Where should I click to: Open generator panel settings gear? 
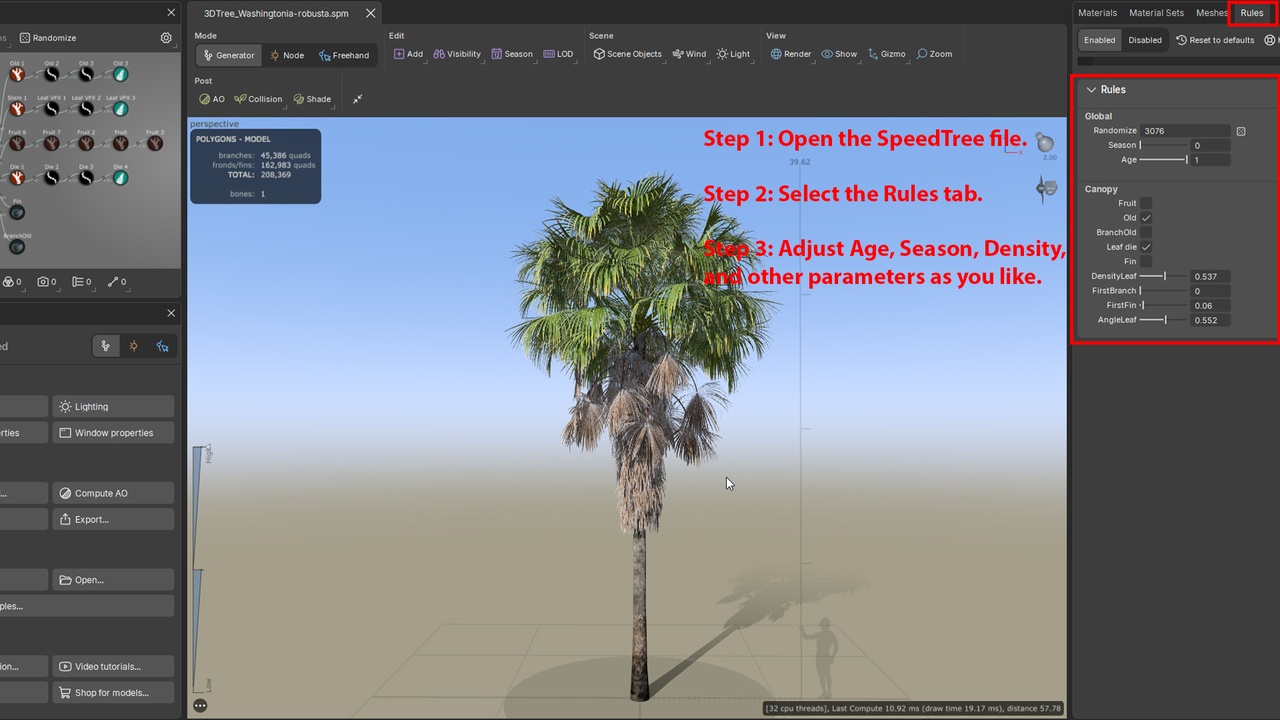click(x=166, y=38)
